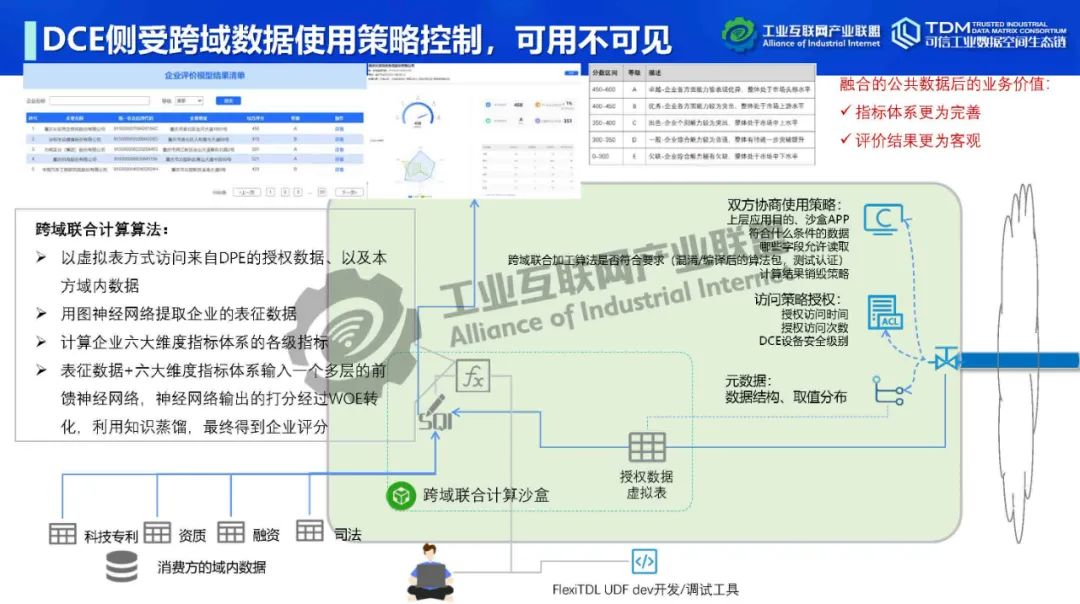Click the developer user with laptop icon
Image resolution: width=1080 pixels, height=604 pixels.
click(432, 573)
